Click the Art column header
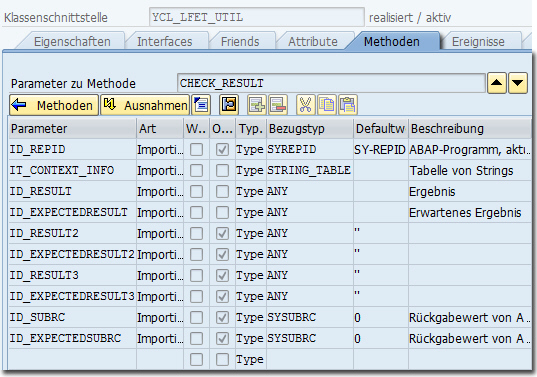This screenshot has width=537, height=377. (160, 129)
